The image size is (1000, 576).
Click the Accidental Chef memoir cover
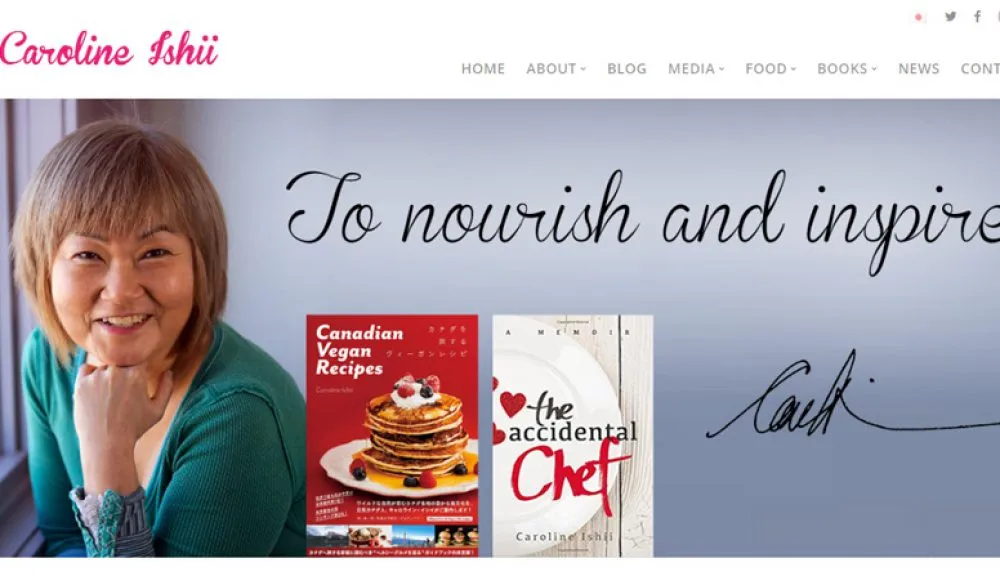pos(573,436)
